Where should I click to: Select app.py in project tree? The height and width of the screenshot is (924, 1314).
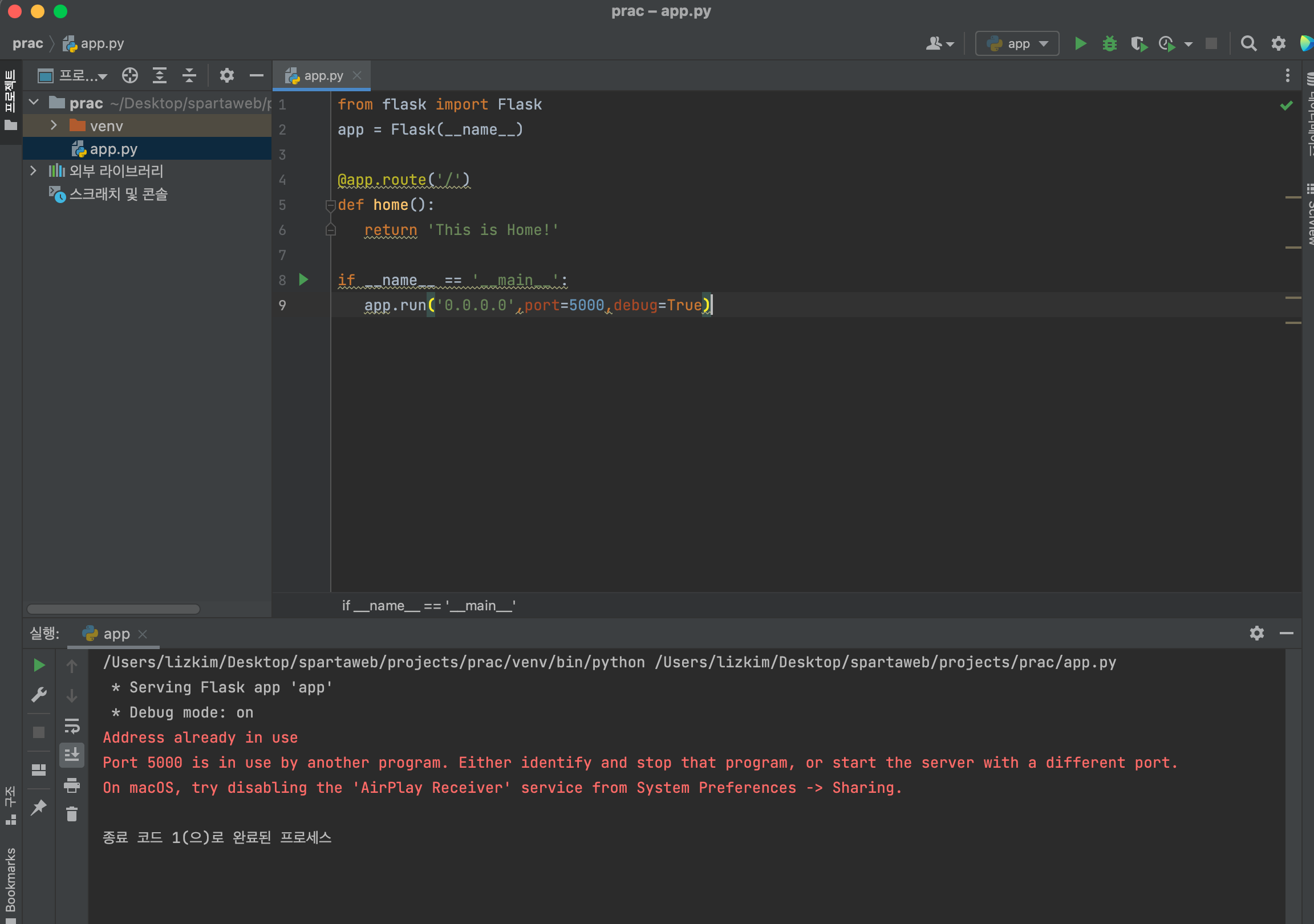147,149
